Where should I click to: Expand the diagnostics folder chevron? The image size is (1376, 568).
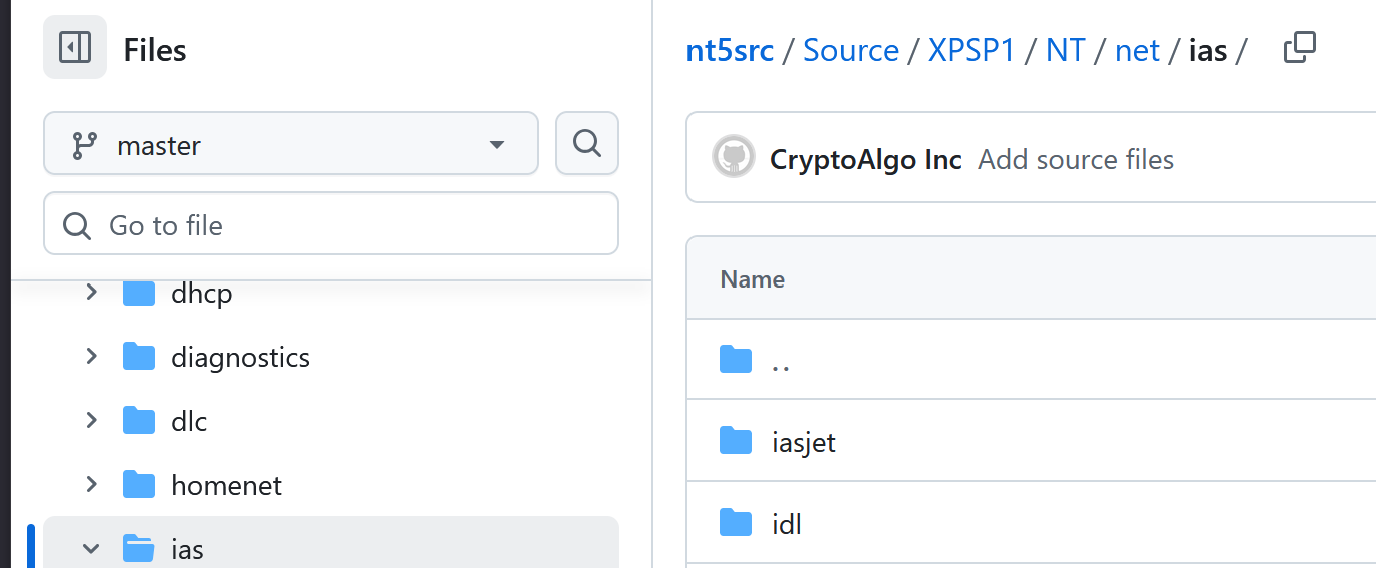(x=91, y=357)
